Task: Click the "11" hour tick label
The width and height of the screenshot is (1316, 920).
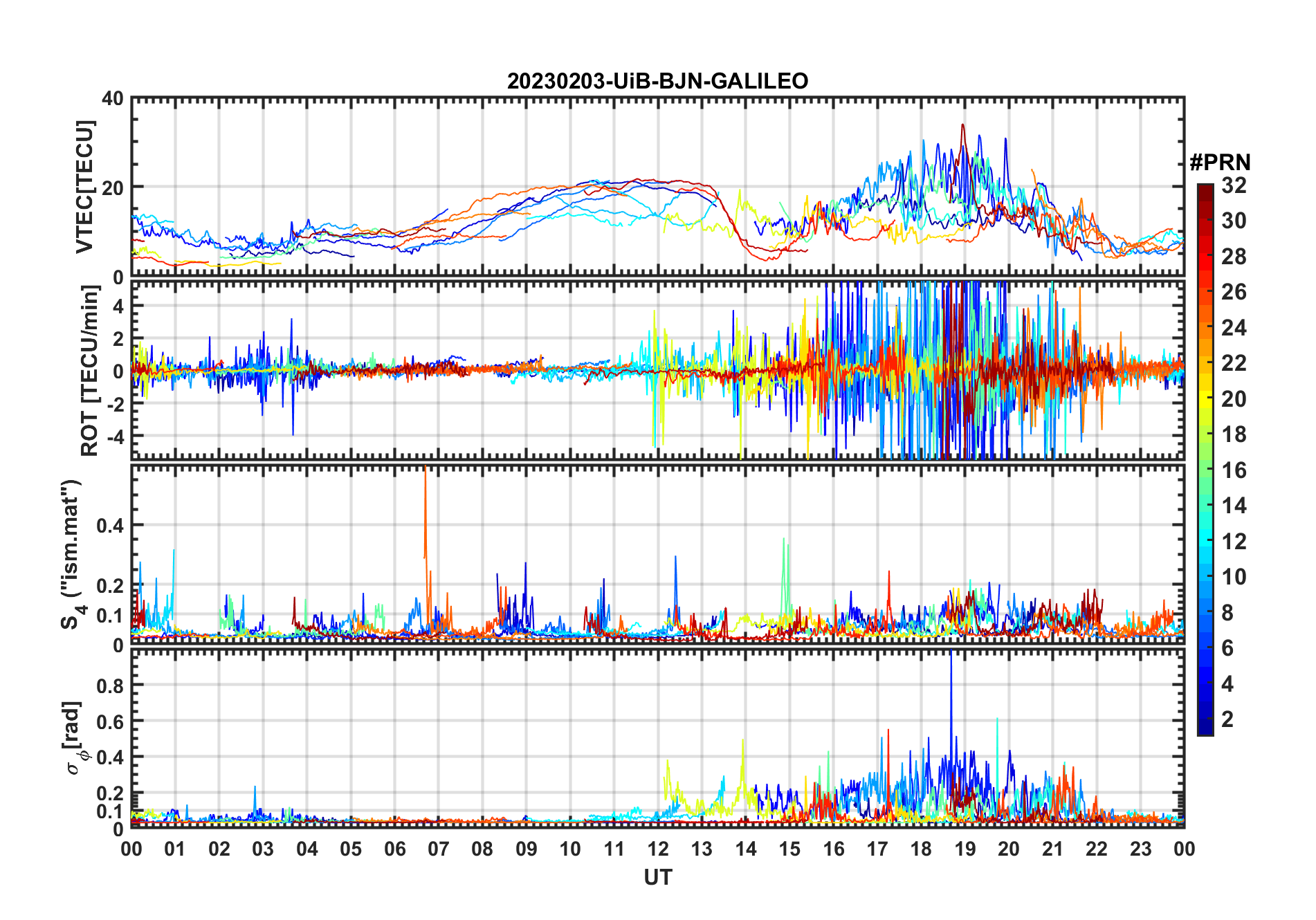Action: (614, 849)
